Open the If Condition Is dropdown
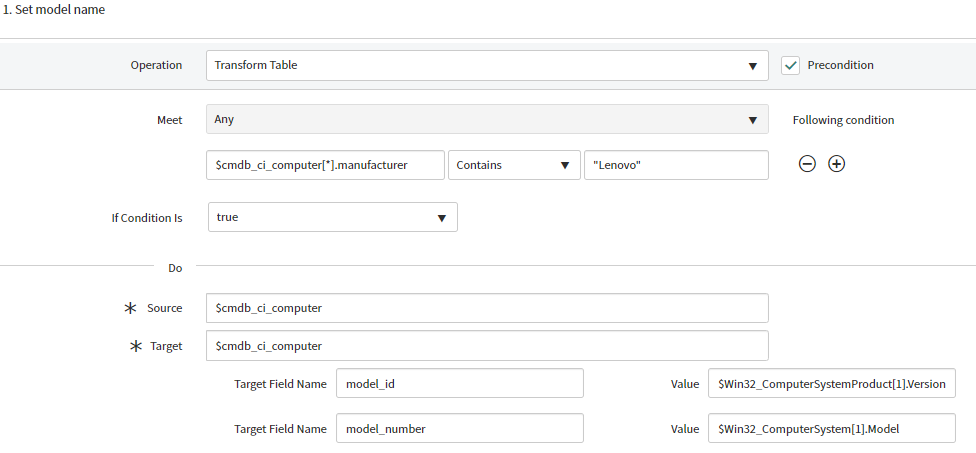 click(x=333, y=217)
